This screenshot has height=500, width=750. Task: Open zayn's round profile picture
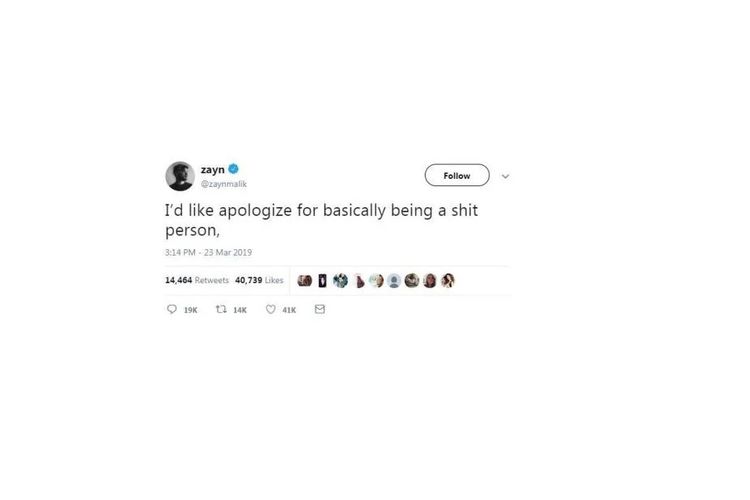click(180, 176)
